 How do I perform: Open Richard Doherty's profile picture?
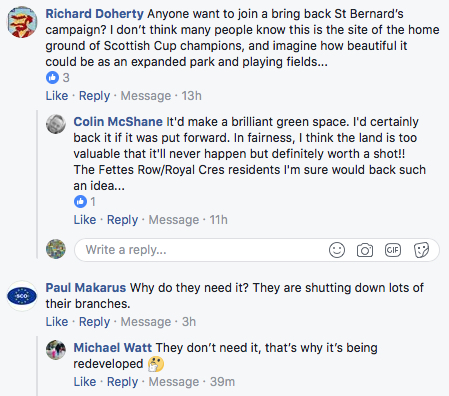(22, 22)
